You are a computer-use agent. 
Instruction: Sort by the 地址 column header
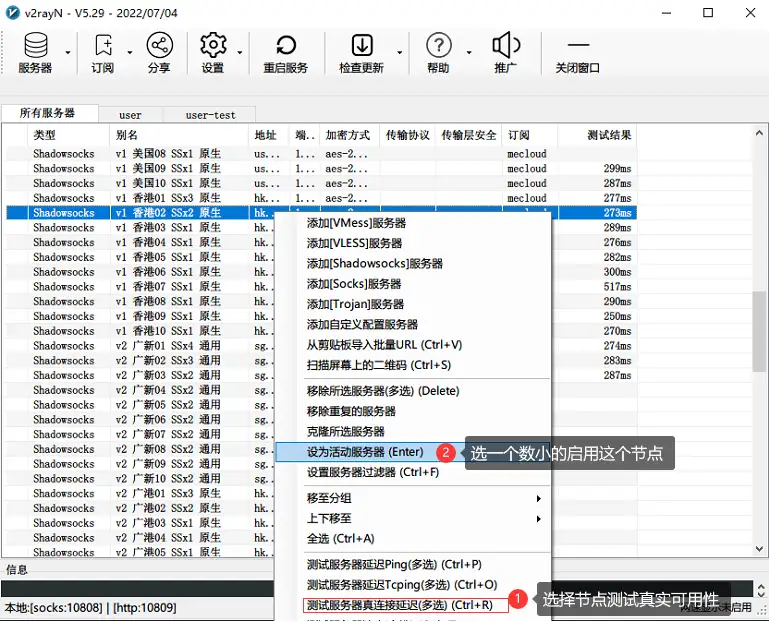tap(269, 135)
